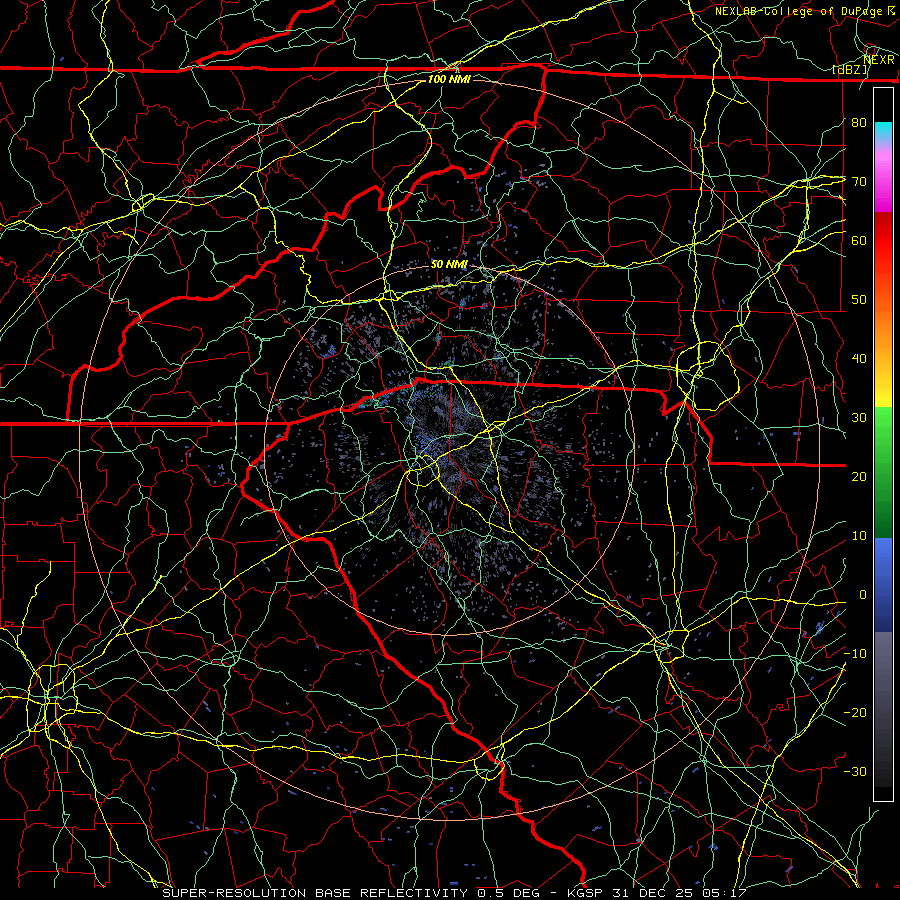Viewport: 900px width, 900px height.
Task: Select the [dBZ] unit label
Action: click(851, 70)
